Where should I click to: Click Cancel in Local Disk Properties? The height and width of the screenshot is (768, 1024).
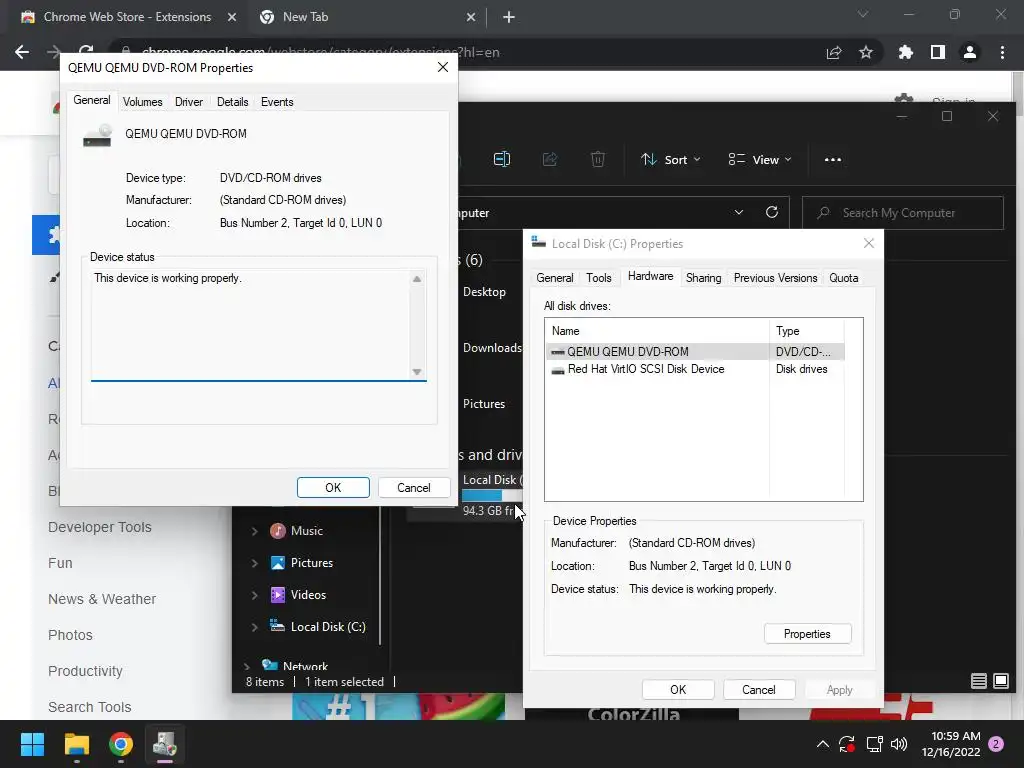(x=758, y=690)
